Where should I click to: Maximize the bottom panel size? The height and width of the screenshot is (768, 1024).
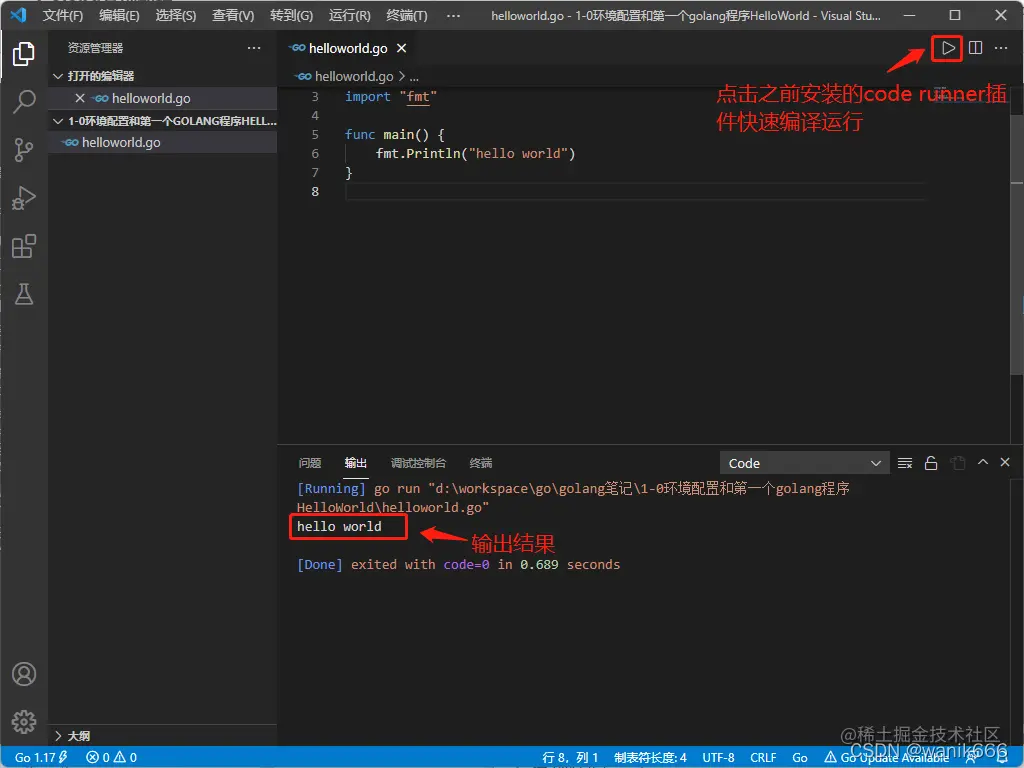click(982, 462)
